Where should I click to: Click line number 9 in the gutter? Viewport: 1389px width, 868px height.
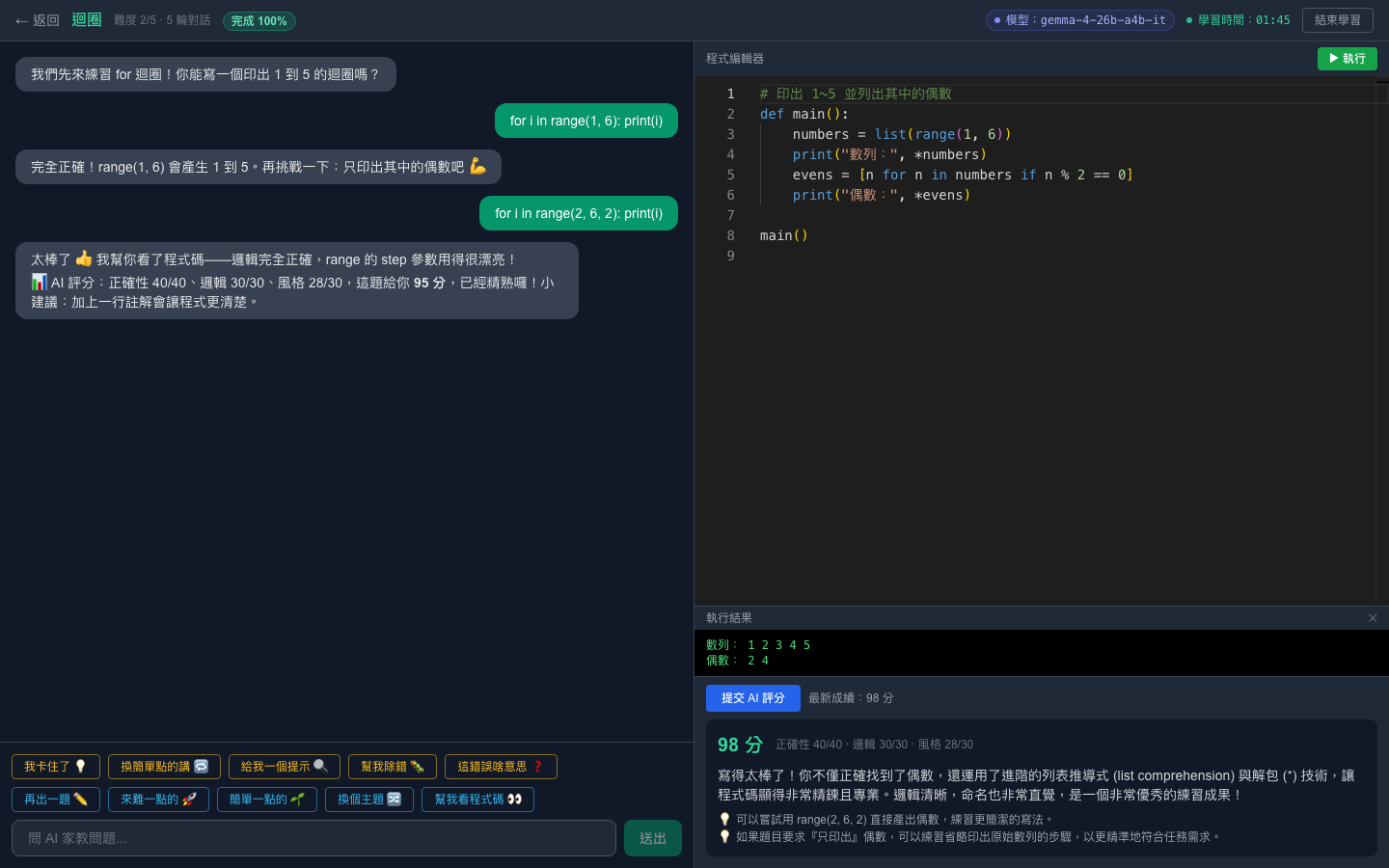(730, 256)
